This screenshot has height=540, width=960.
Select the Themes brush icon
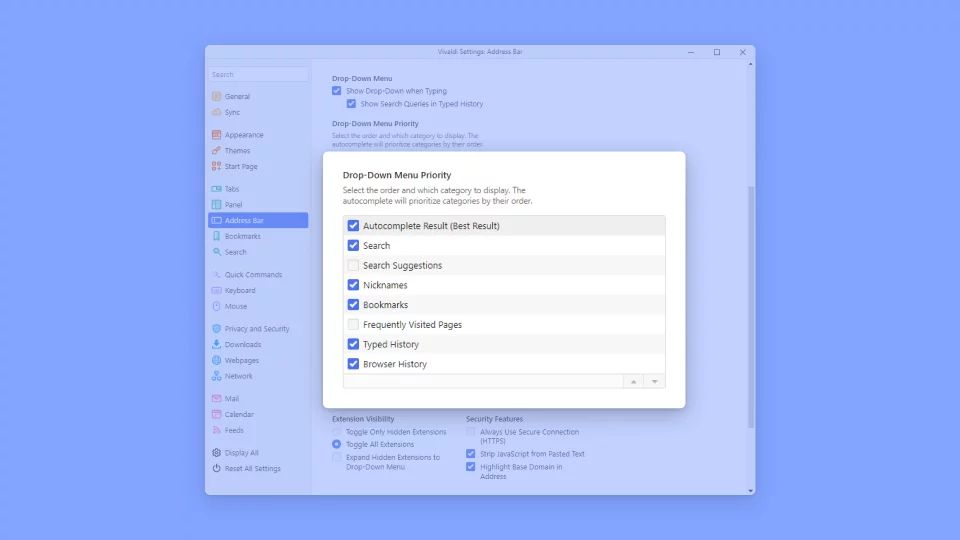tap(216, 151)
